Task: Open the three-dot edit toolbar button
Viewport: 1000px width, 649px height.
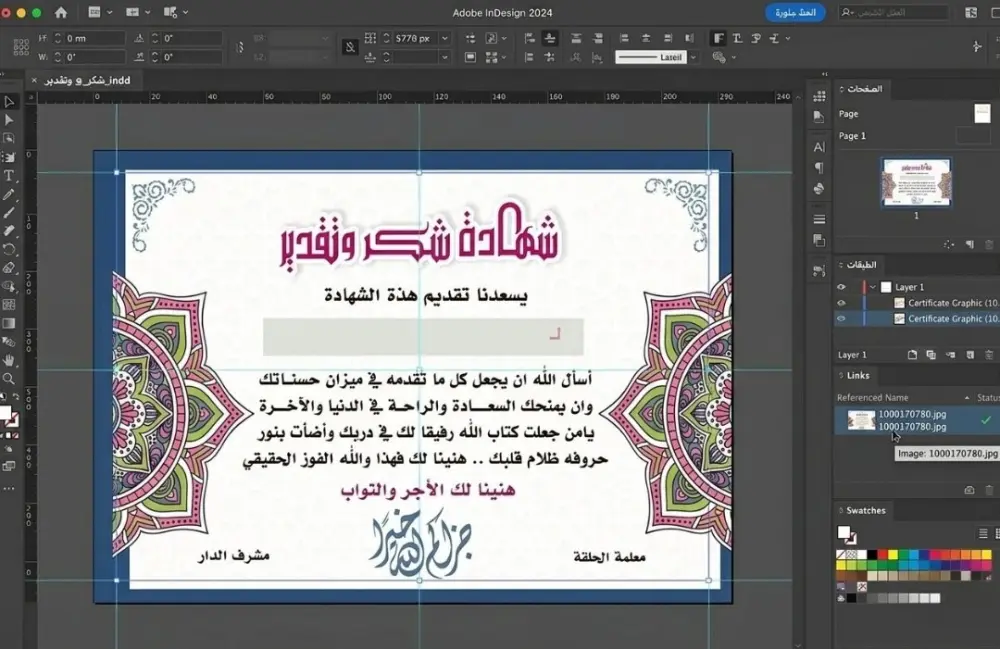Action: (x=9, y=489)
